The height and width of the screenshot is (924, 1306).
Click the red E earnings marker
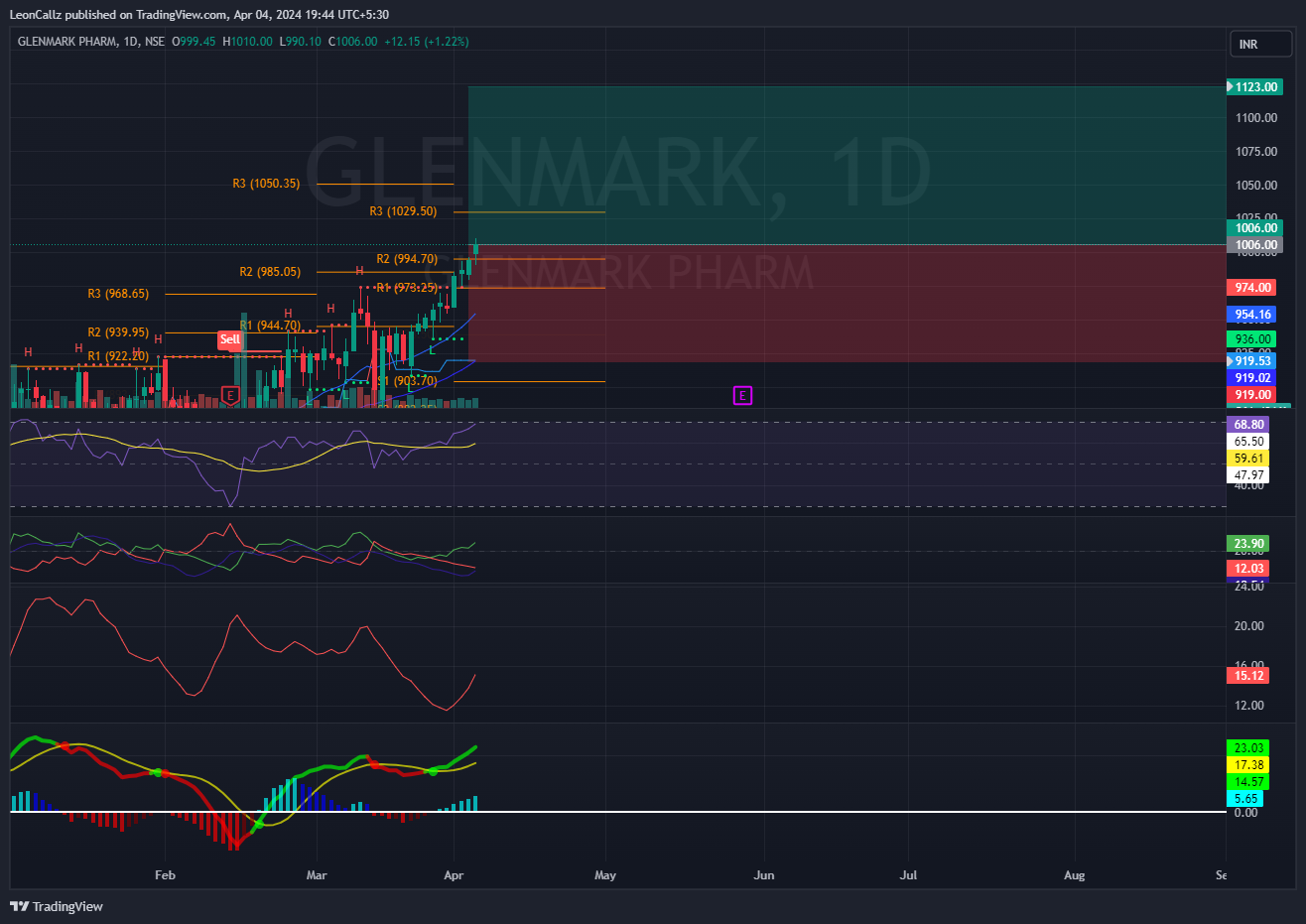coord(230,396)
